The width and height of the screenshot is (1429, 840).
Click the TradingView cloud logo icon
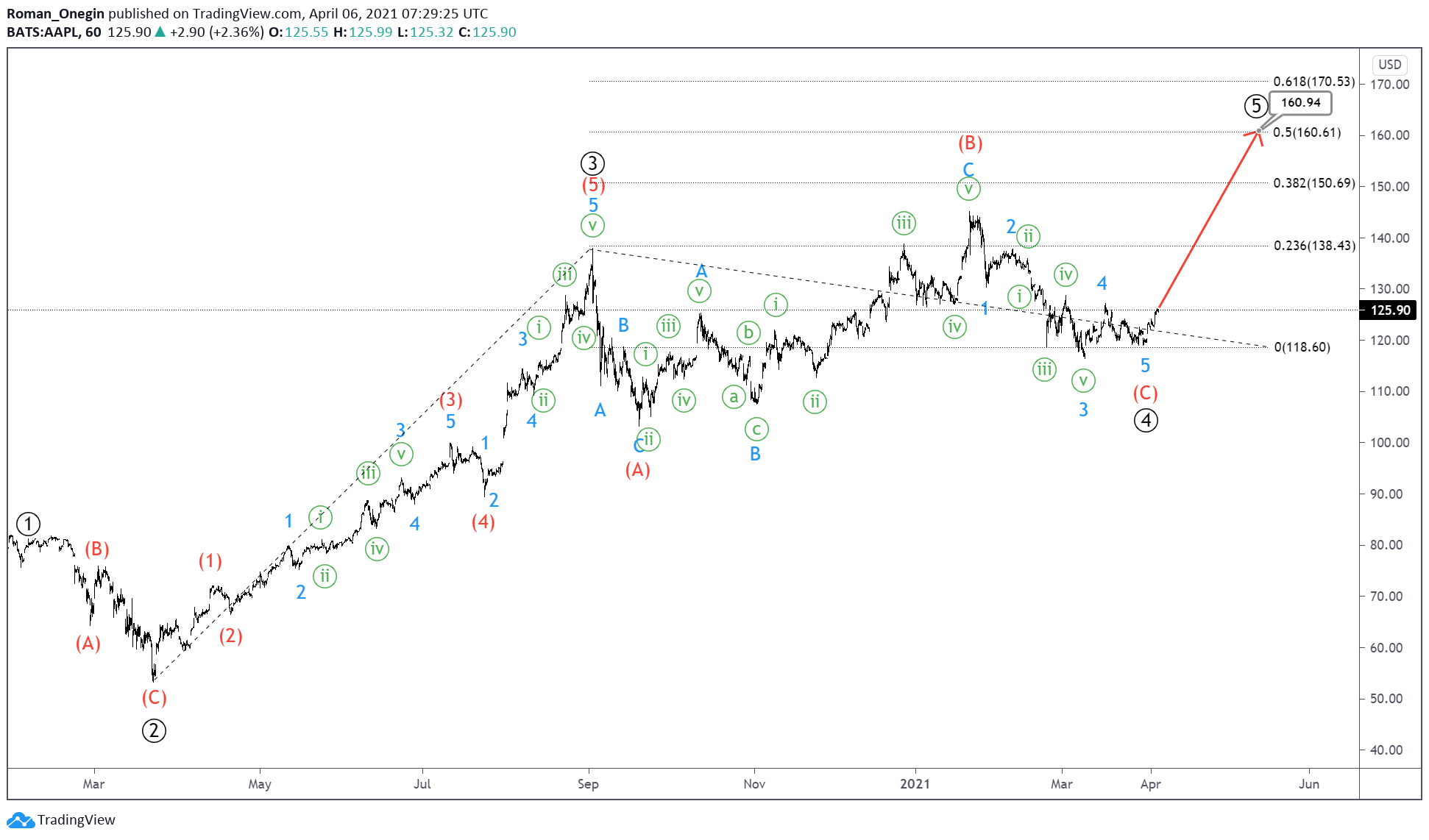[x=20, y=820]
